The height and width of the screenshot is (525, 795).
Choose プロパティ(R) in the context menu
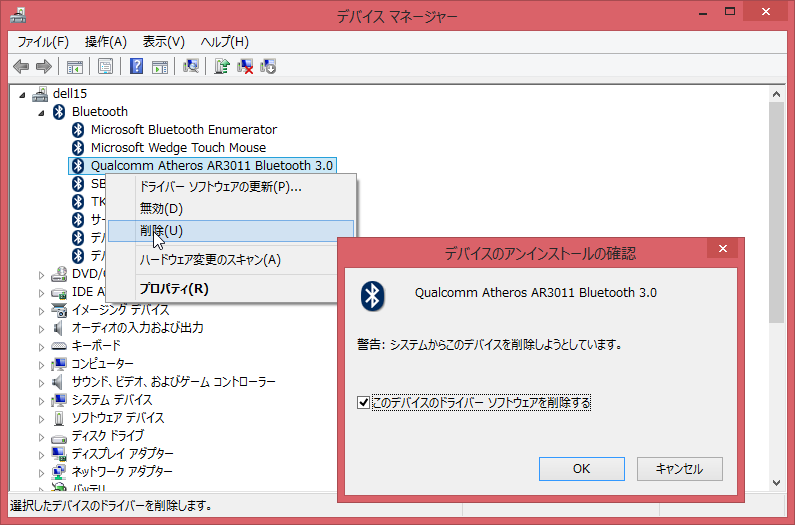pyautogui.click(x=223, y=289)
